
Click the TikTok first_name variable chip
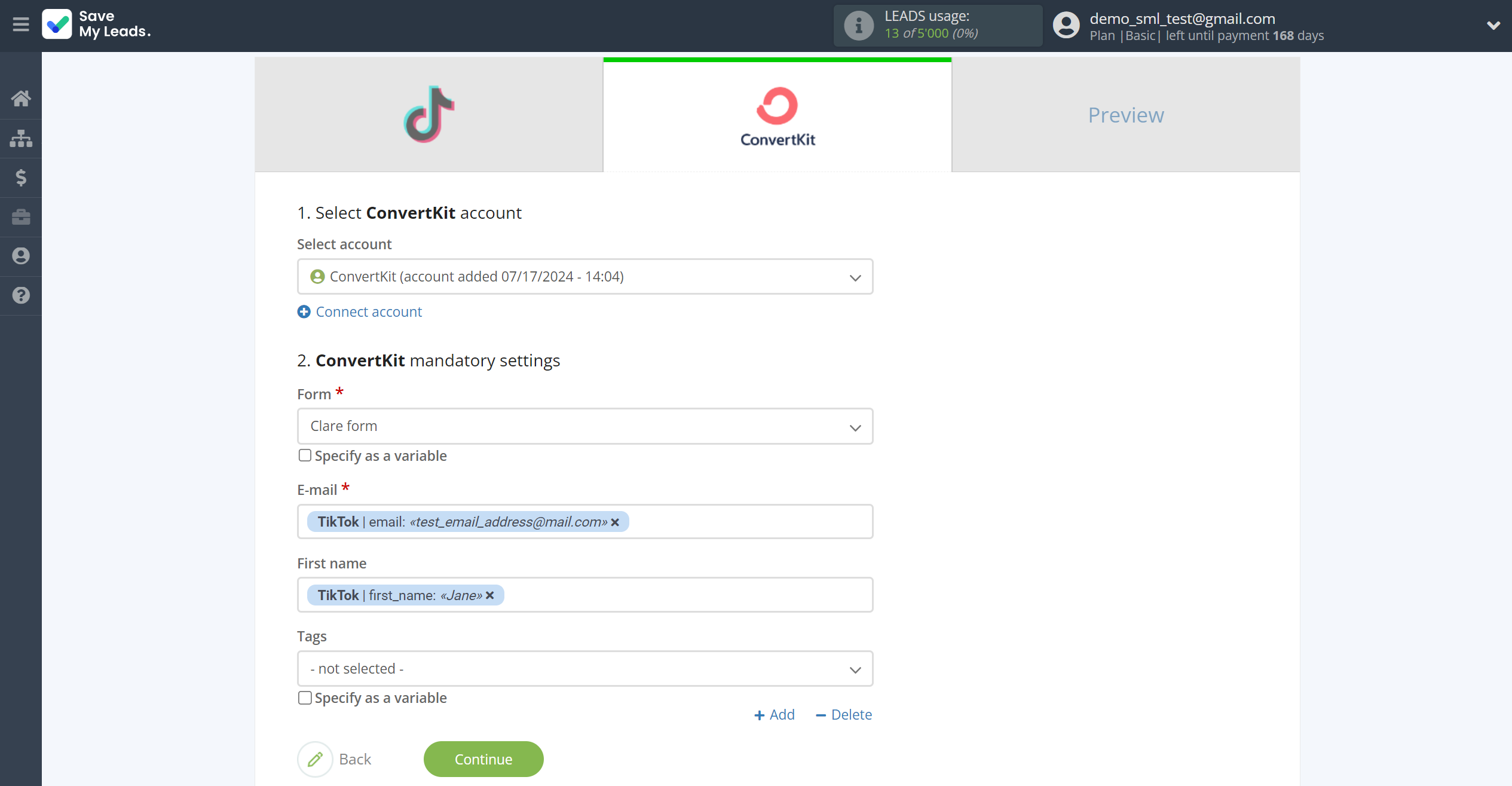point(405,595)
